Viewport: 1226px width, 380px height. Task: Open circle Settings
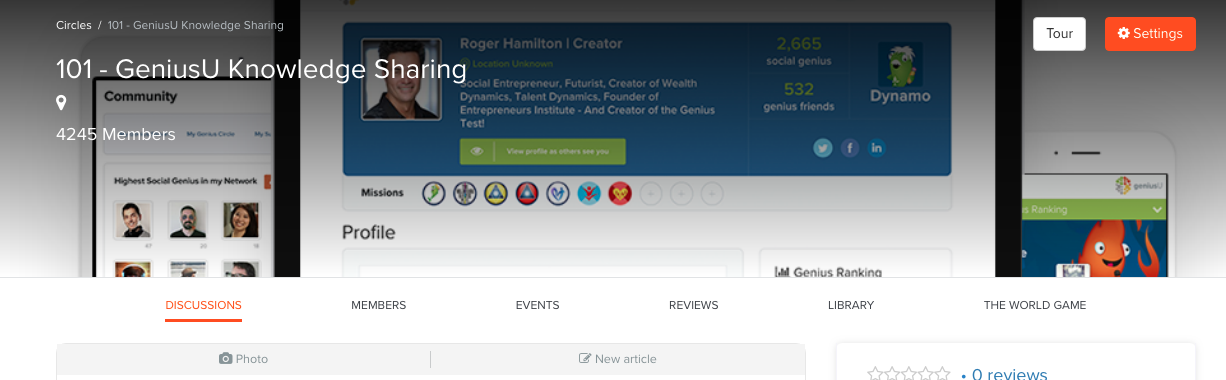pos(1150,34)
